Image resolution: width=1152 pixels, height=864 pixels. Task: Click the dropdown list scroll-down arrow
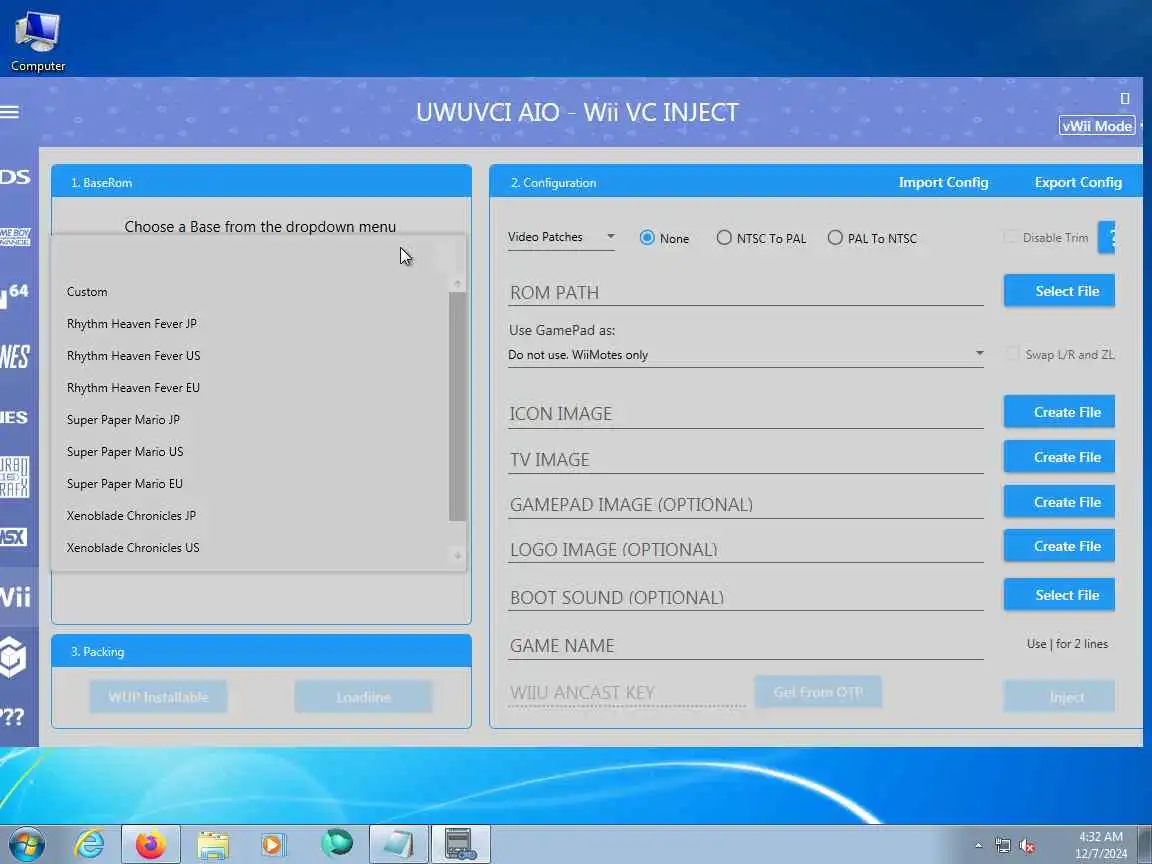pos(457,555)
